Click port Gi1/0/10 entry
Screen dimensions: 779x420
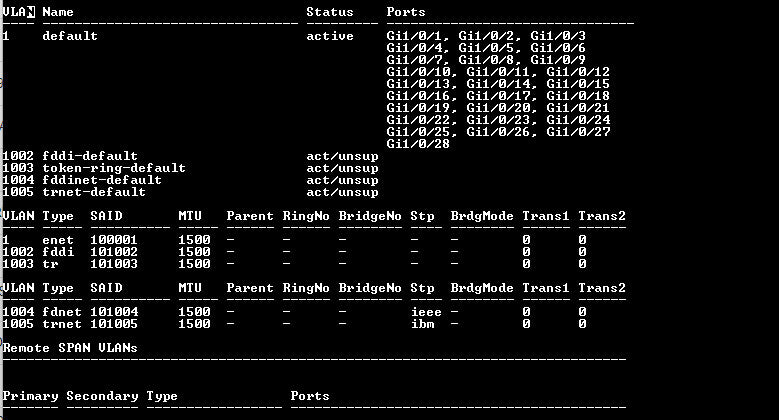pyautogui.click(x=420, y=72)
